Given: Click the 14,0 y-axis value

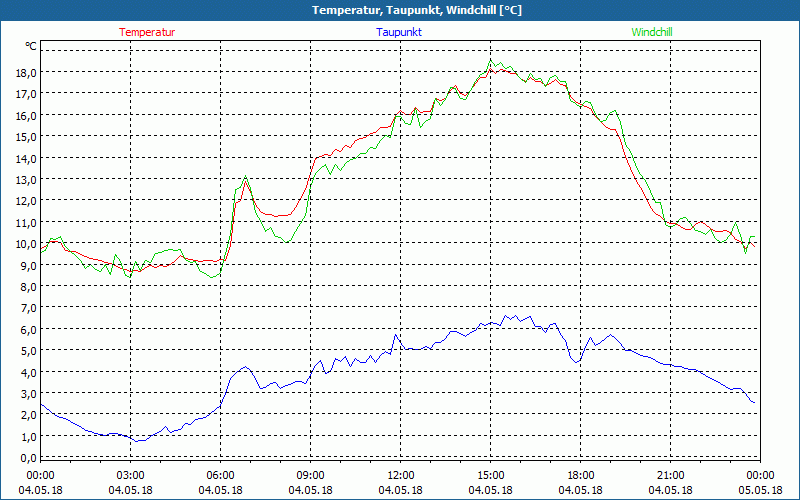Looking at the screenshot, I should coord(27,158).
